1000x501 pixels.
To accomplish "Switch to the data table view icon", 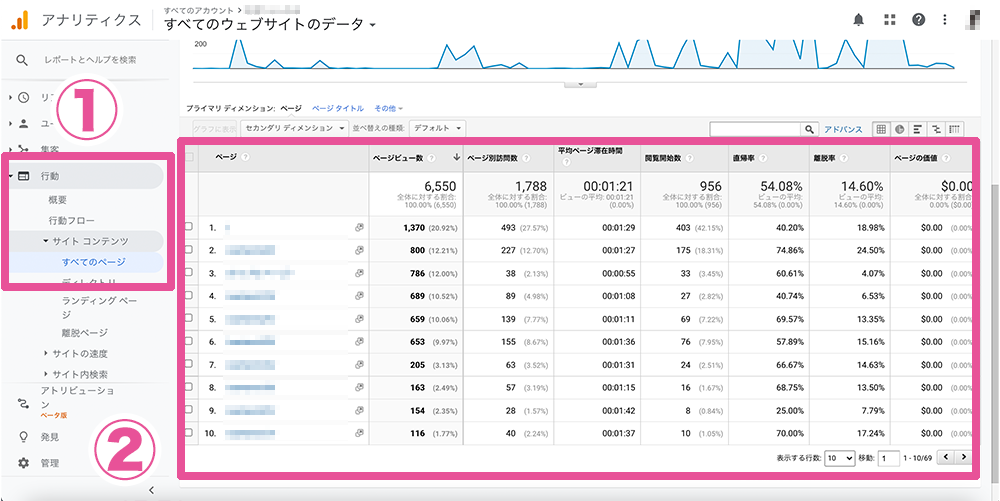I will coord(881,129).
